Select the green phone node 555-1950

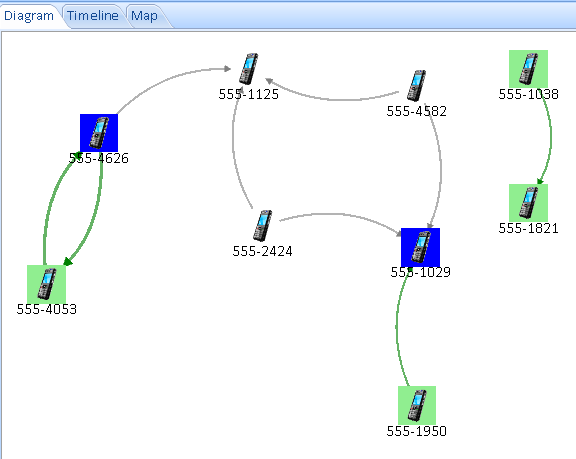pos(417,405)
